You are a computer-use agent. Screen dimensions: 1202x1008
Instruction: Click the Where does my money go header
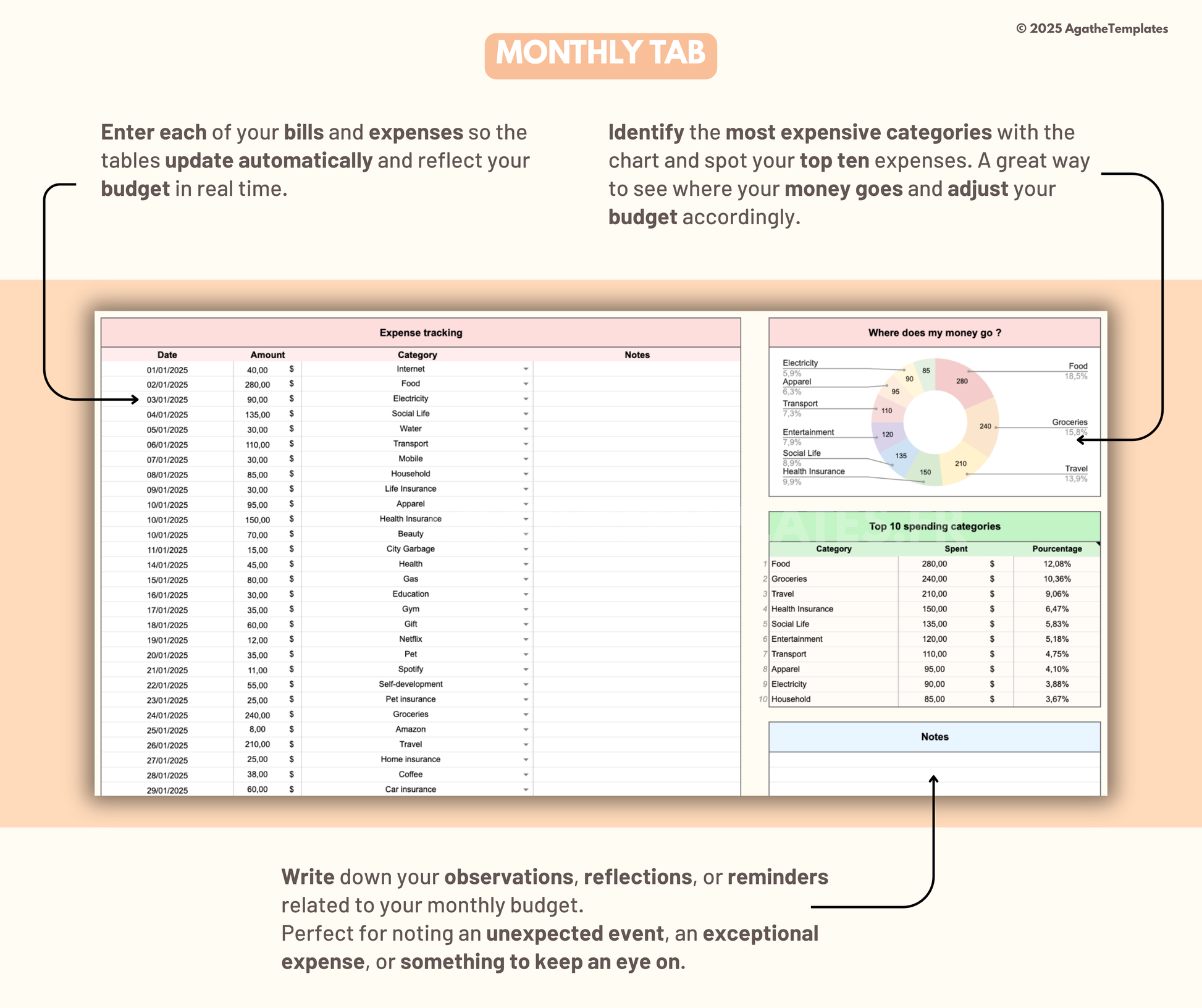(934, 333)
